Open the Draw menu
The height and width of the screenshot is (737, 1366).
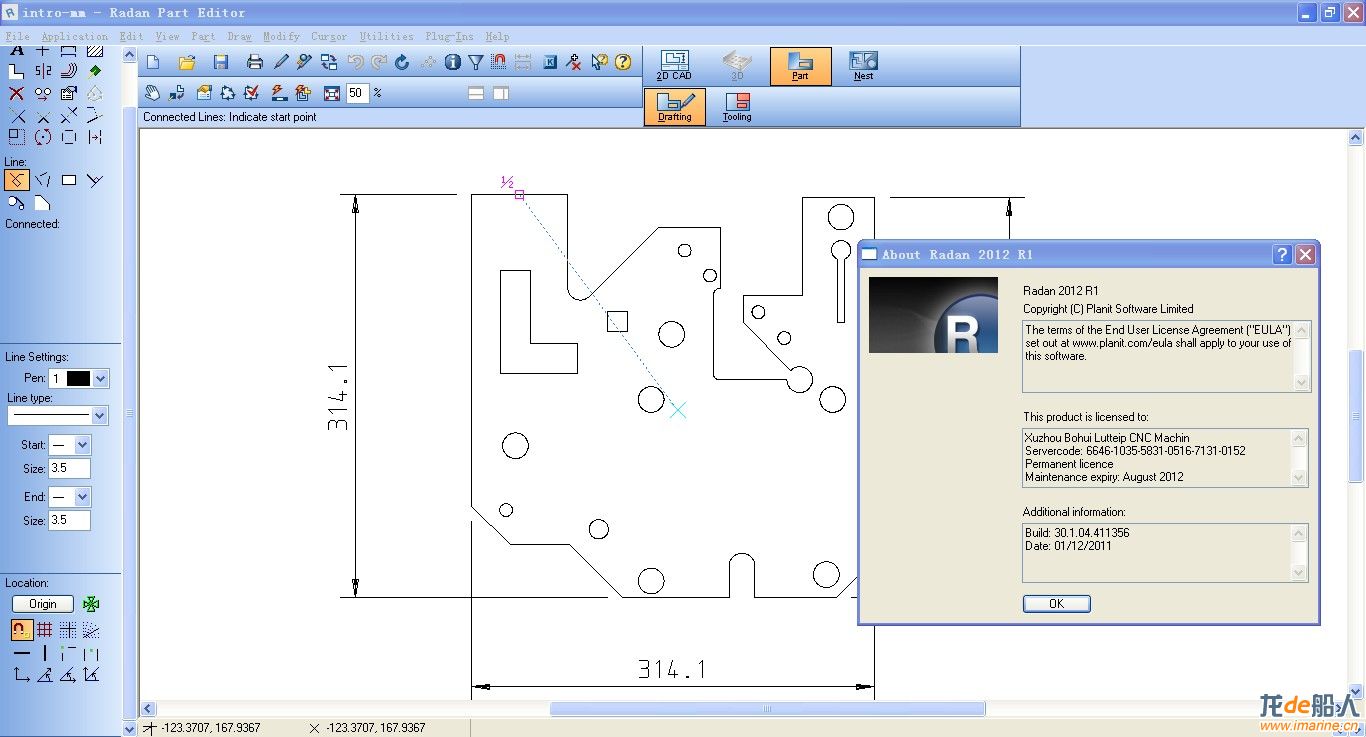pyautogui.click(x=239, y=36)
